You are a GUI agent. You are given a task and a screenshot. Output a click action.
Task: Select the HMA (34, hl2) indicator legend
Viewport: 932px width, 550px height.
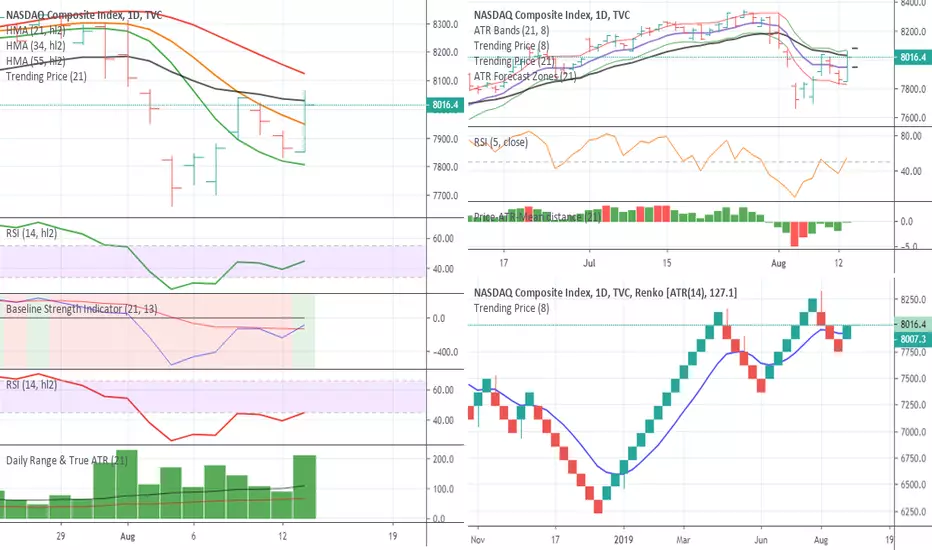[36, 46]
